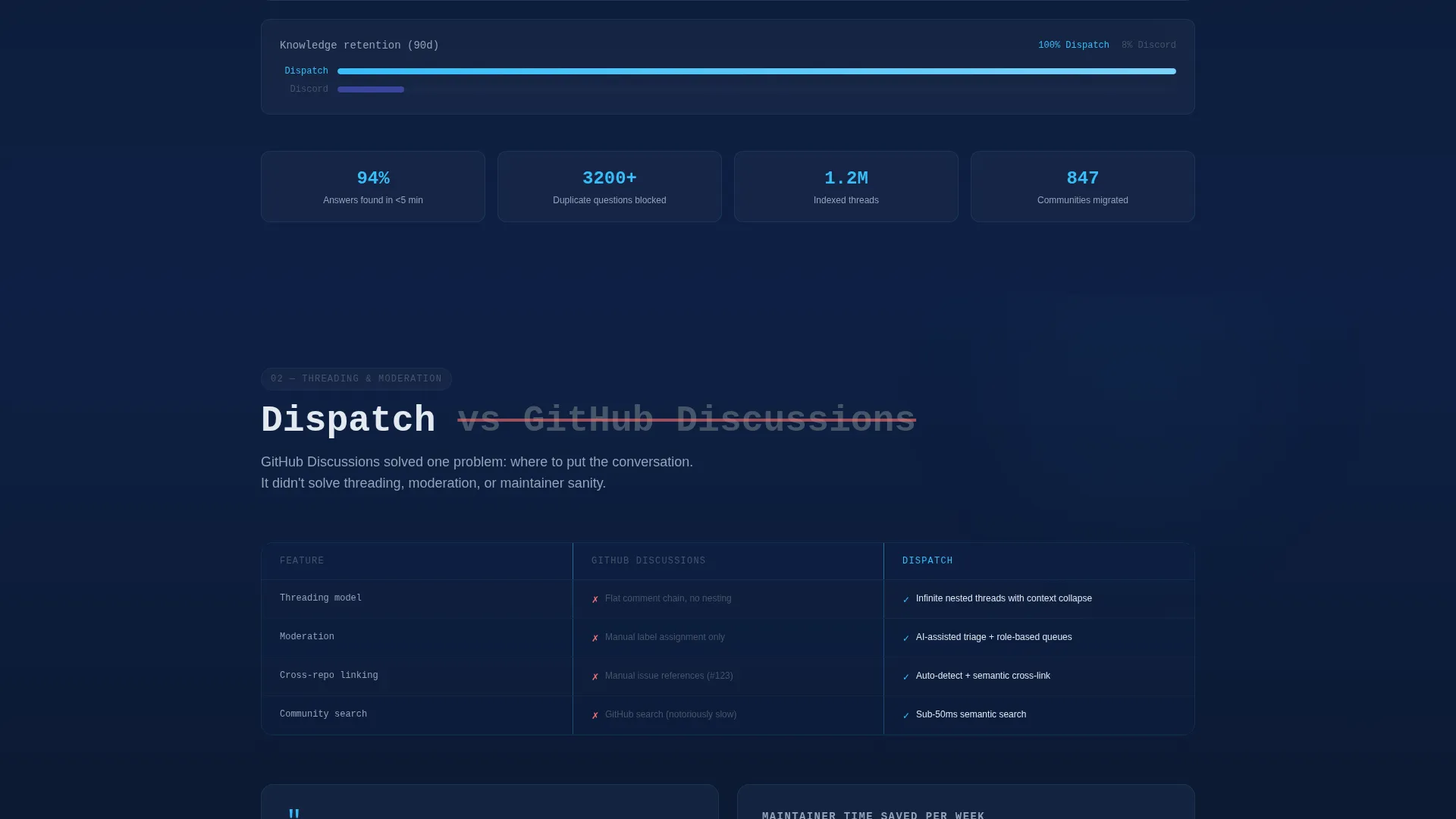Select the 847 communities migrated card
Viewport: 1456px width, 819px height.
(1083, 187)
